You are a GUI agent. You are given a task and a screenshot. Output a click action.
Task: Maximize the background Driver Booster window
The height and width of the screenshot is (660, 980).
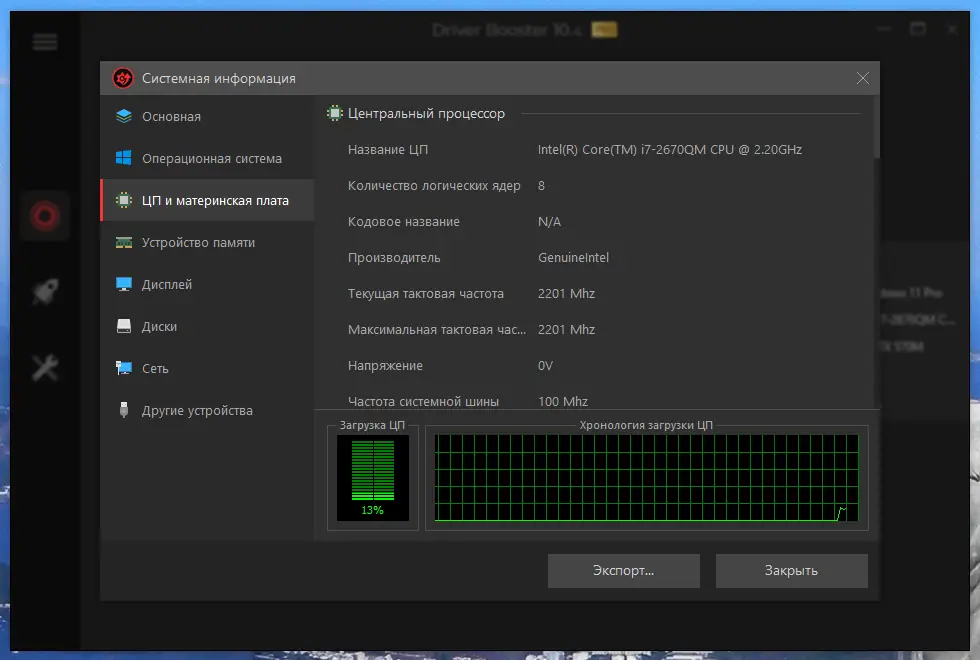click(x=918, y=29)
